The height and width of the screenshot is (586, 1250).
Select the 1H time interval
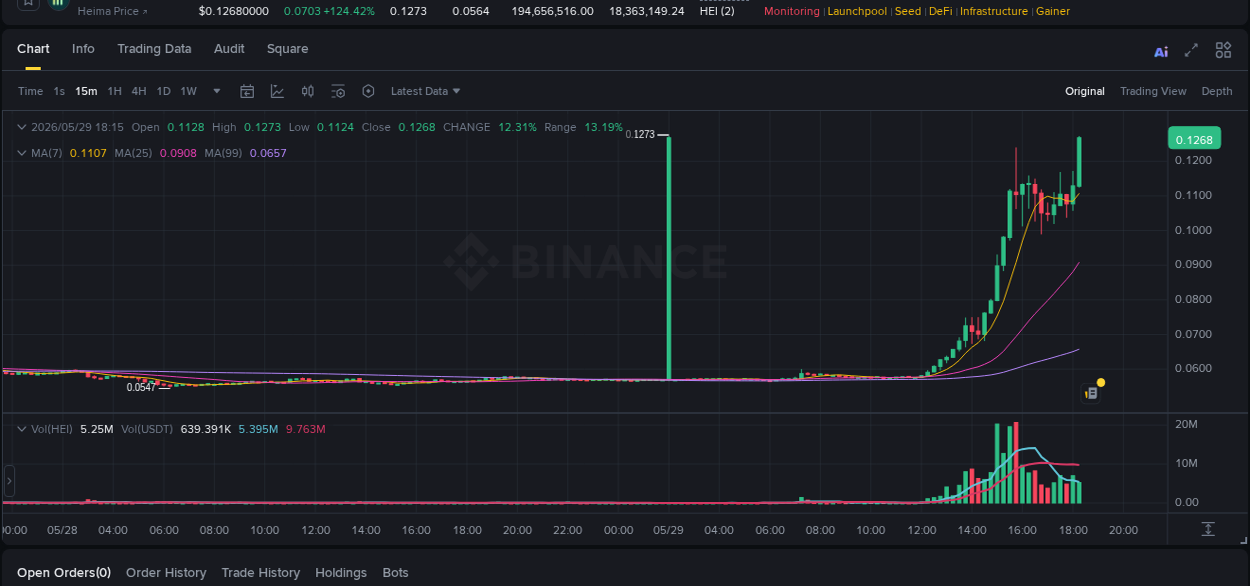point(115,91)
